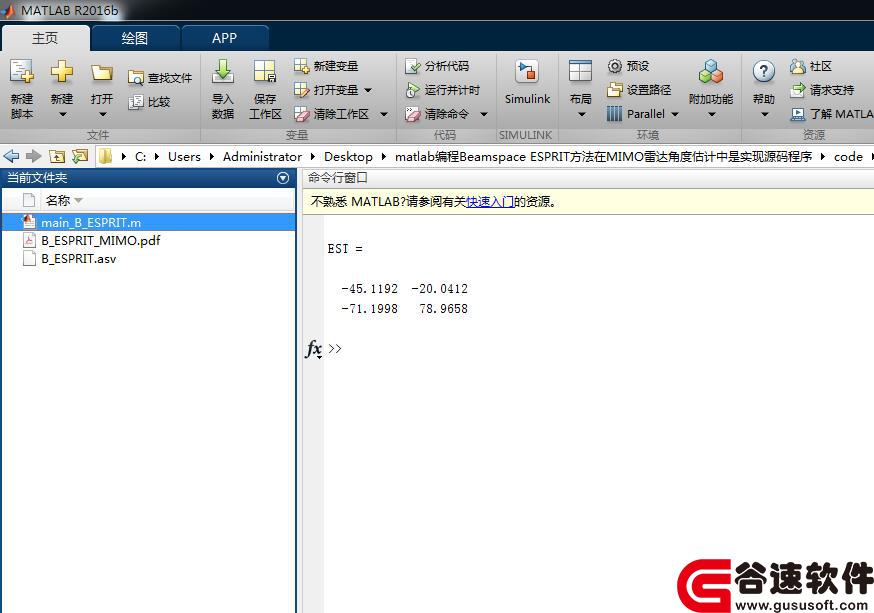Expand the Open Variable (打开变量) dropdown arrow

coord(368,90)
